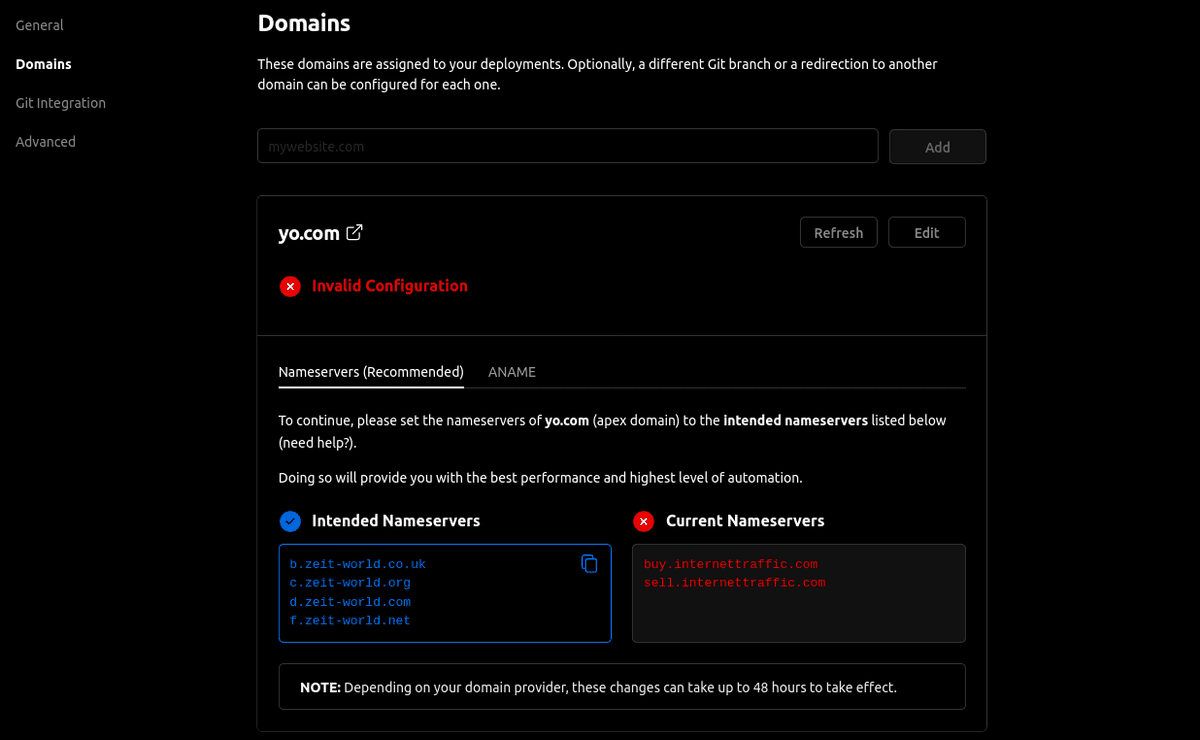The image size is (1200, 740).
Task: Select Domains in the sidebar
Action: [x=43, y=64]
